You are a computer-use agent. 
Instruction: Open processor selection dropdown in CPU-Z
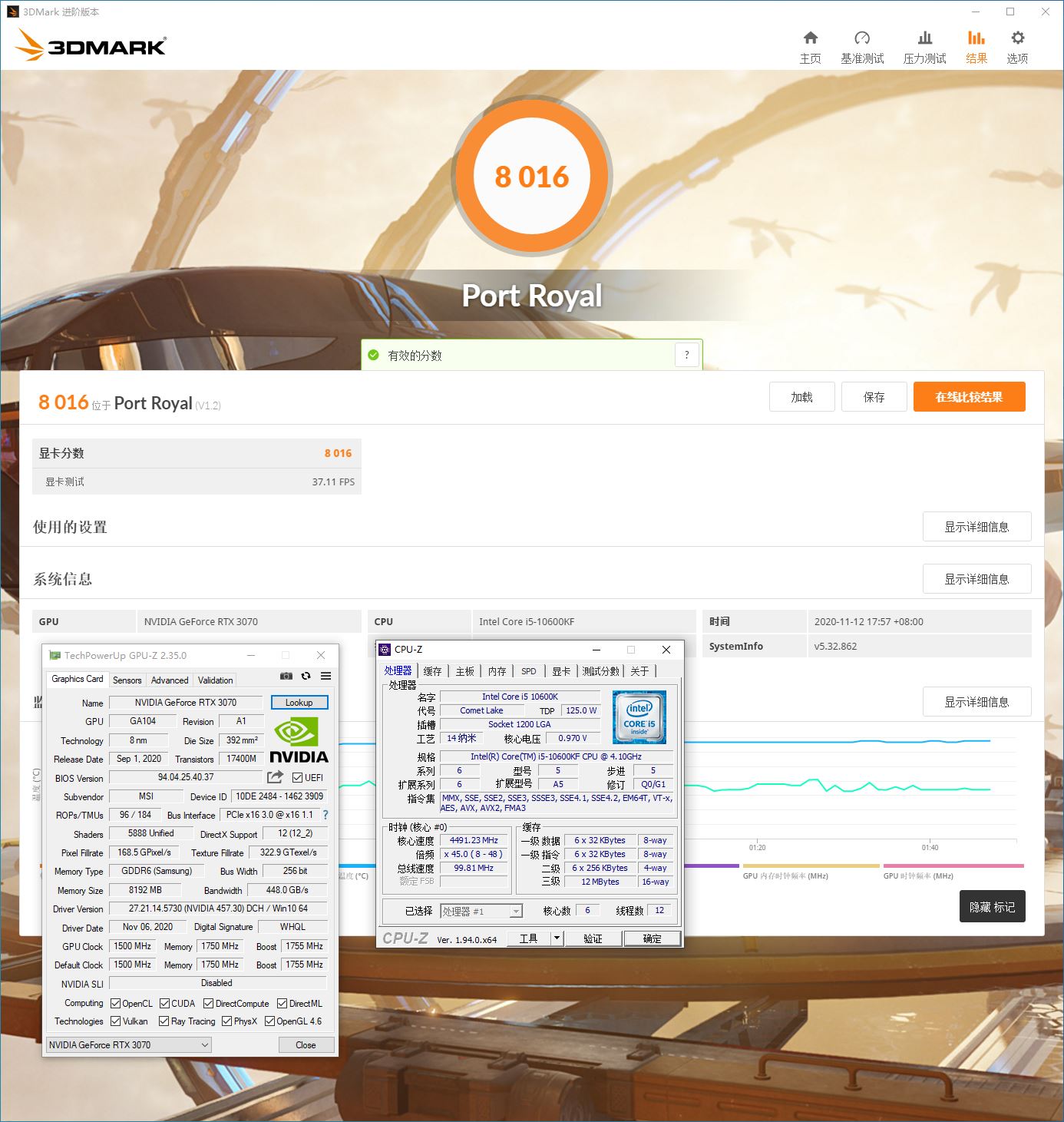pos(481,912)
